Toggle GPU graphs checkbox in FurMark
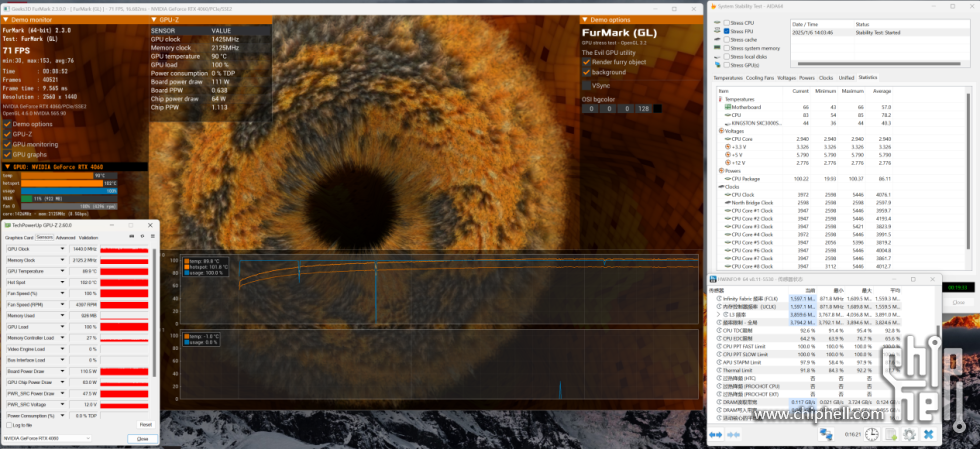The image size is (980, 449). click(x=7, y=154)
